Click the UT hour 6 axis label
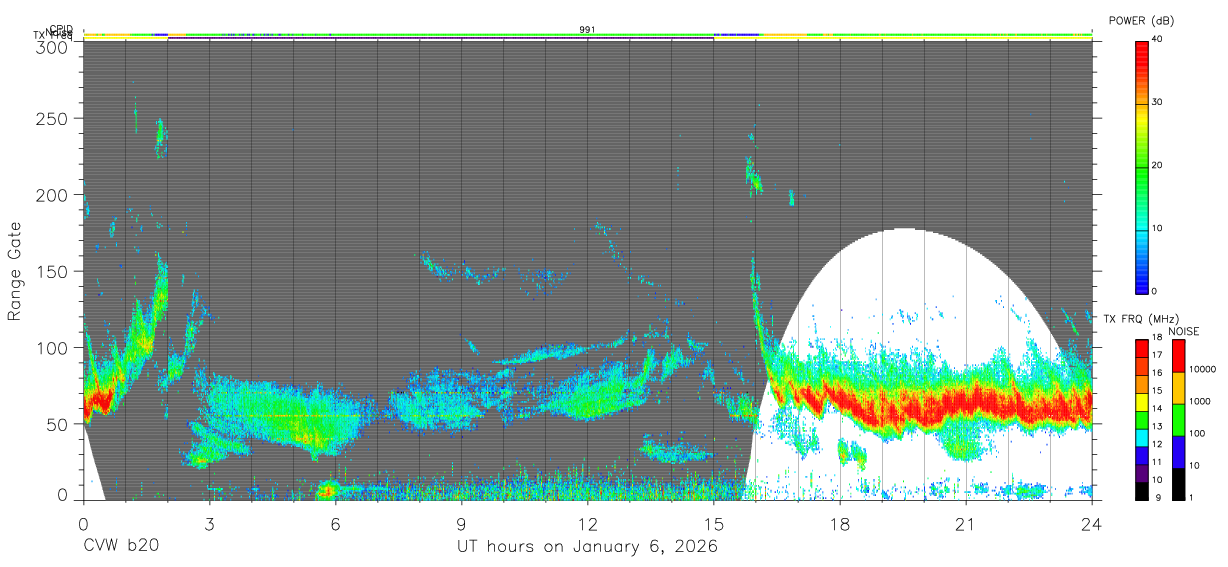Screen dimensions: 1228x567 [335, 523]
